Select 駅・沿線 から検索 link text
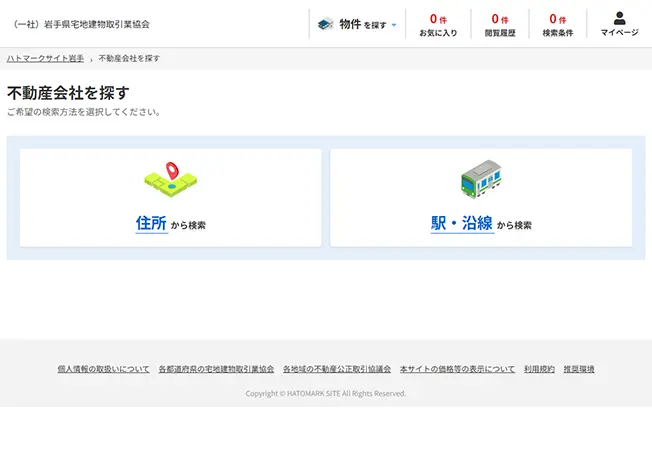 pyautogui.click(x=481, y=224)
